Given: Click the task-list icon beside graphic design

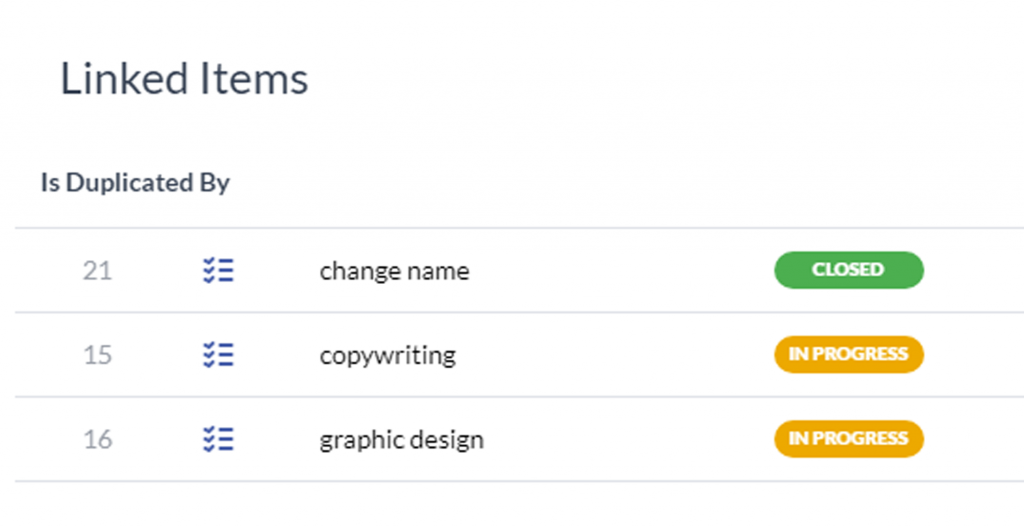Looking at the screenshot, I should [217, 439].
